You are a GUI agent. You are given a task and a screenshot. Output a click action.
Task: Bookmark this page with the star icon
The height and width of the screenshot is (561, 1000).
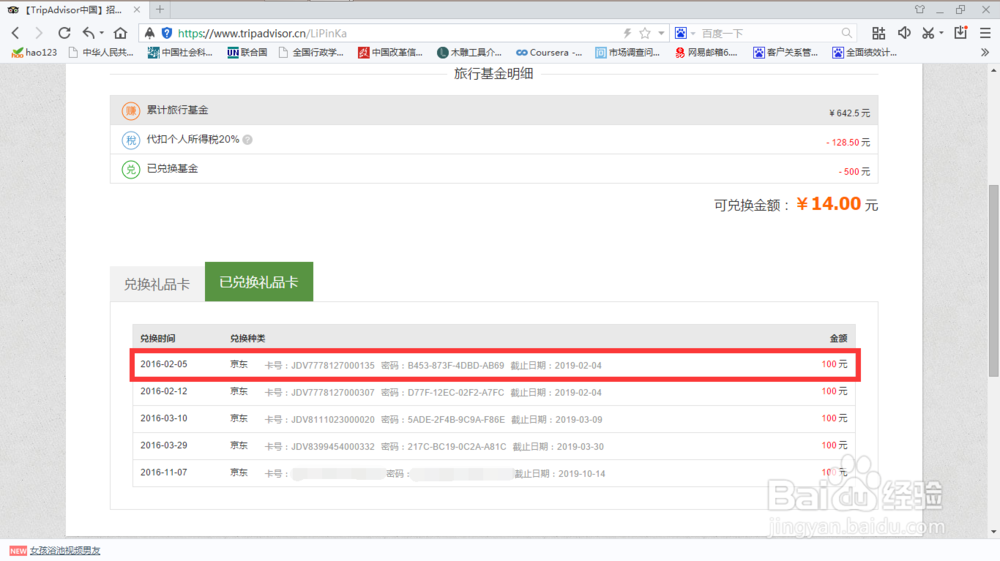coord(645,33)
